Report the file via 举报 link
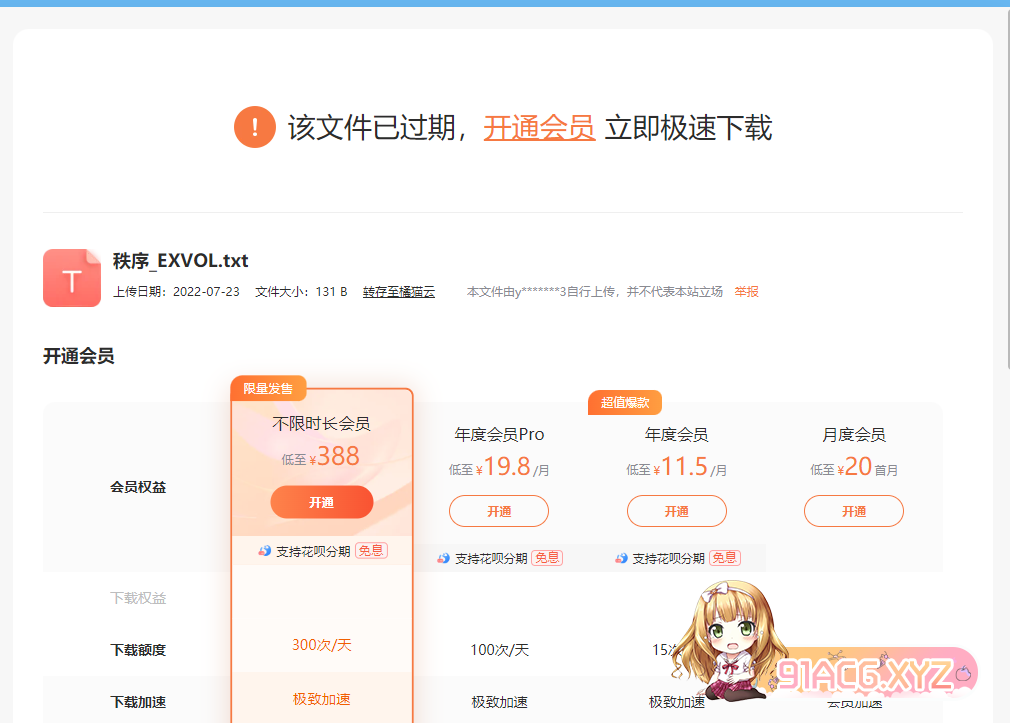This screenshot has width=1010, height=723. click(x=746, y=292)
